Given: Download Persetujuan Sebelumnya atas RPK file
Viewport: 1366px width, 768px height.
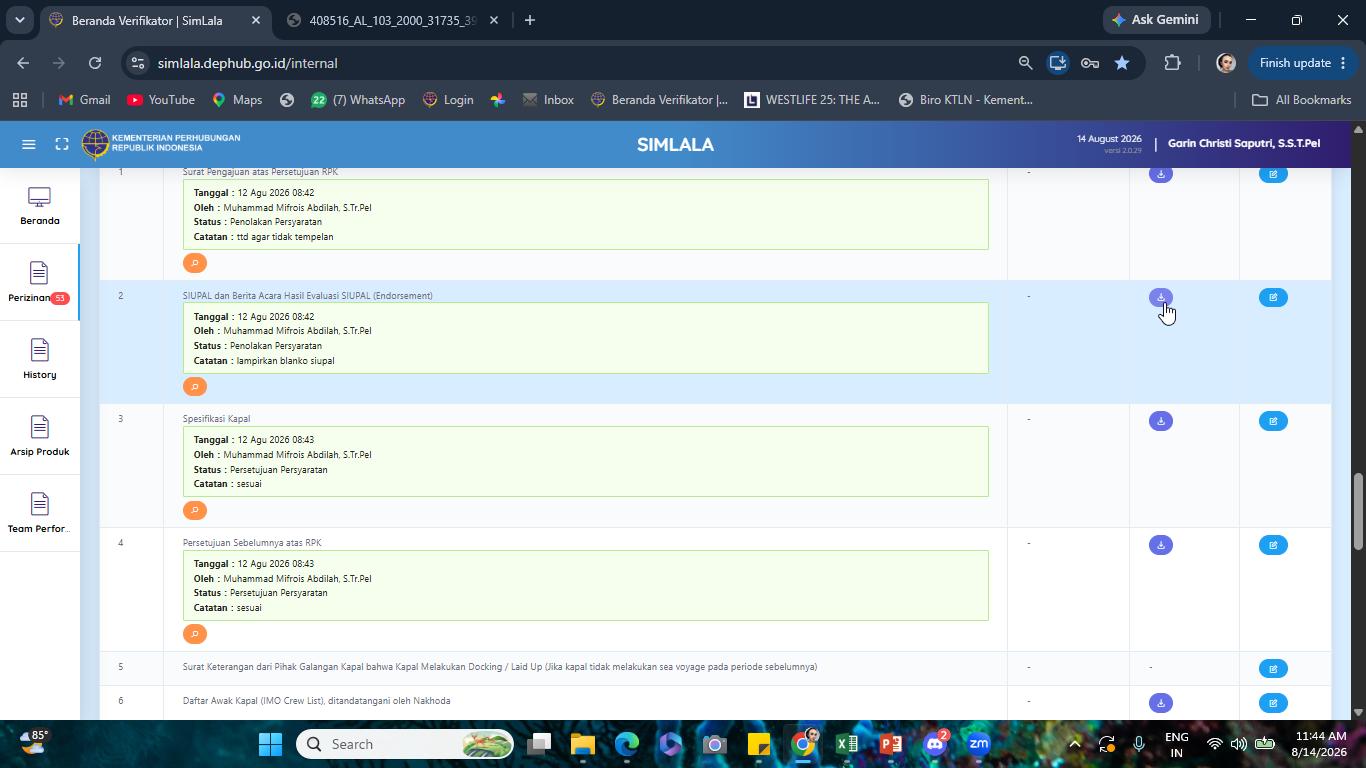Looking at the screenshot, I should click(1160, 545).
